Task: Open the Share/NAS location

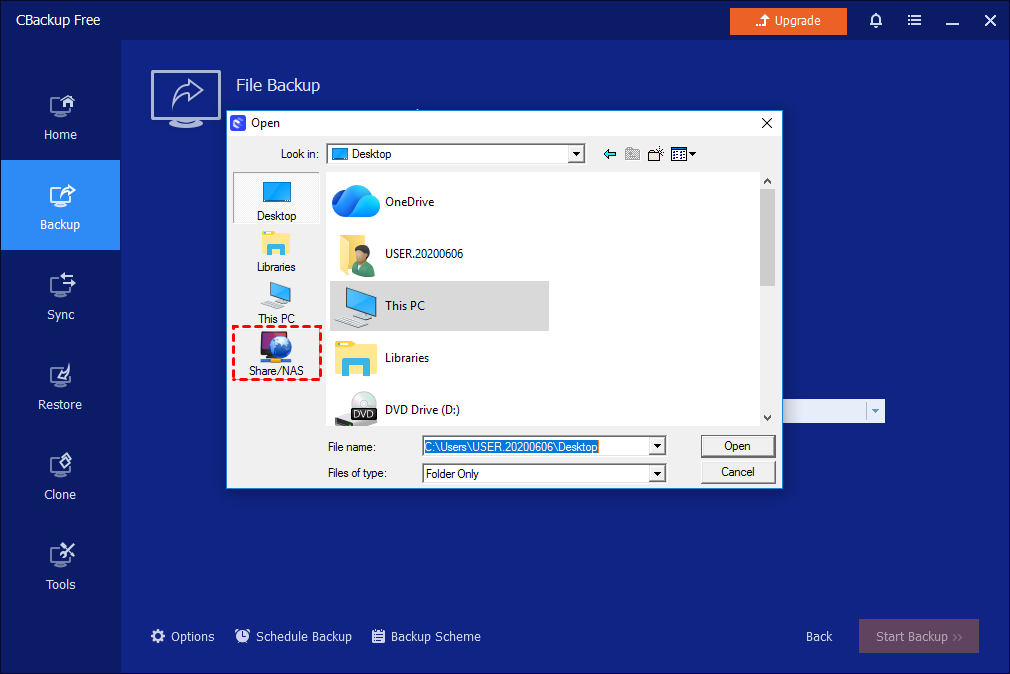Action: coord(276,353)
